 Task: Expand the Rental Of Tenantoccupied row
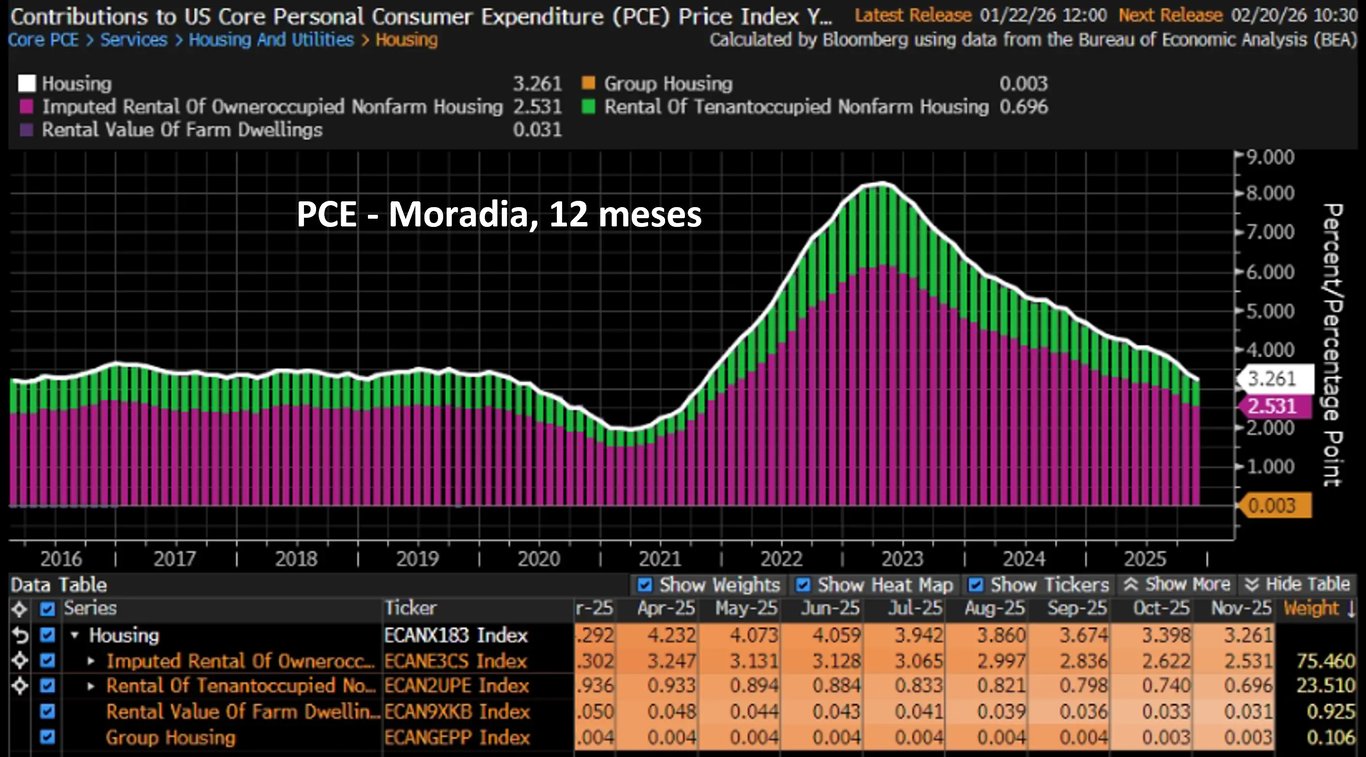(x=92, y=686)
